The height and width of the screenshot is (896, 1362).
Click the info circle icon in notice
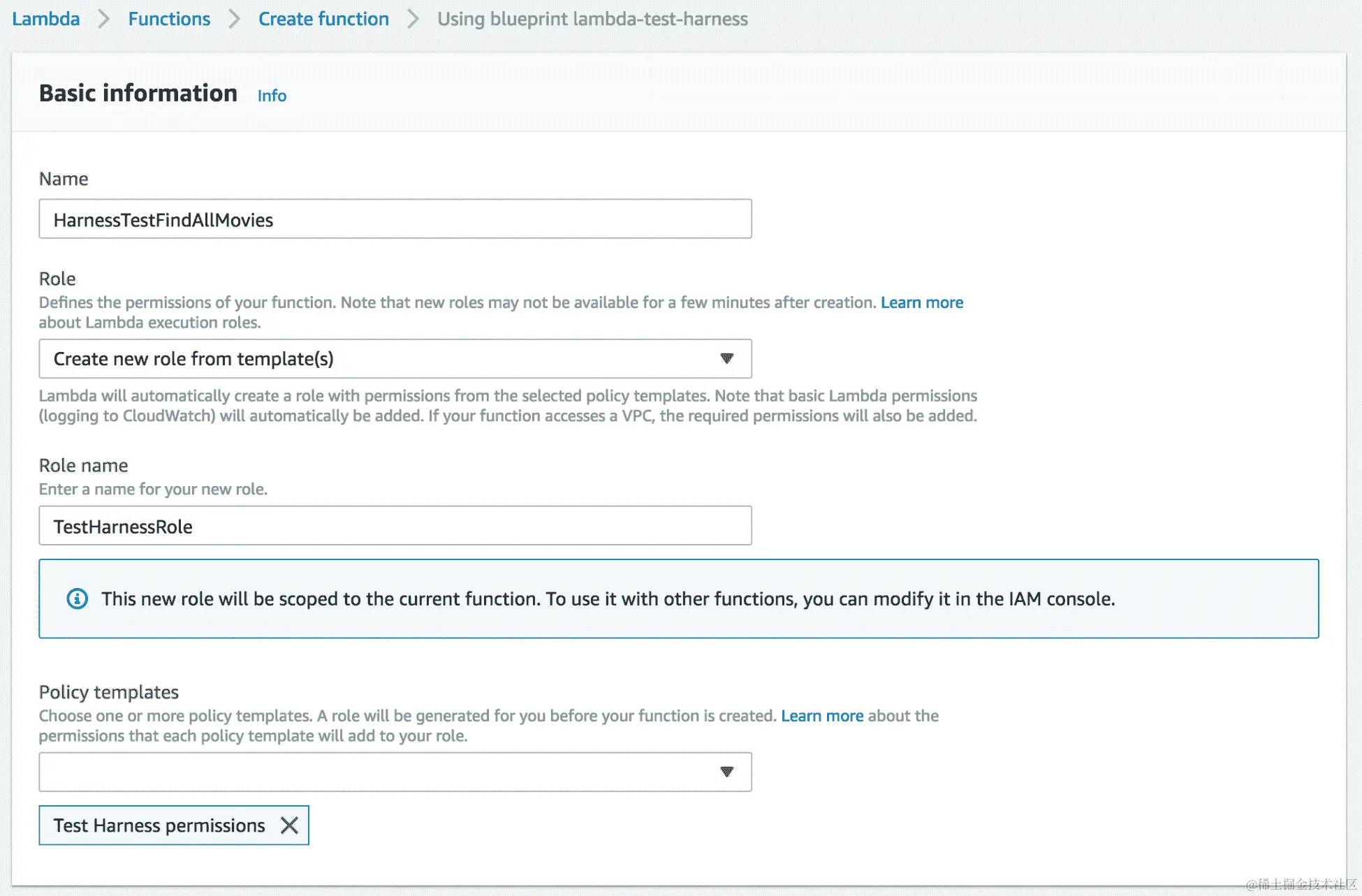click(77, 598)
